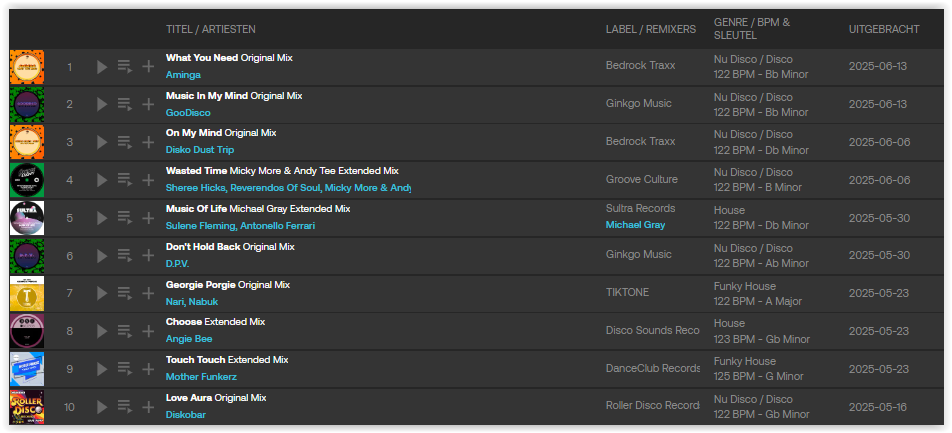Open Georgie Porgie cover thumbnail
The height and width of the screenshot is (433, 952).
pyautogui.click(x=26, y=293)
